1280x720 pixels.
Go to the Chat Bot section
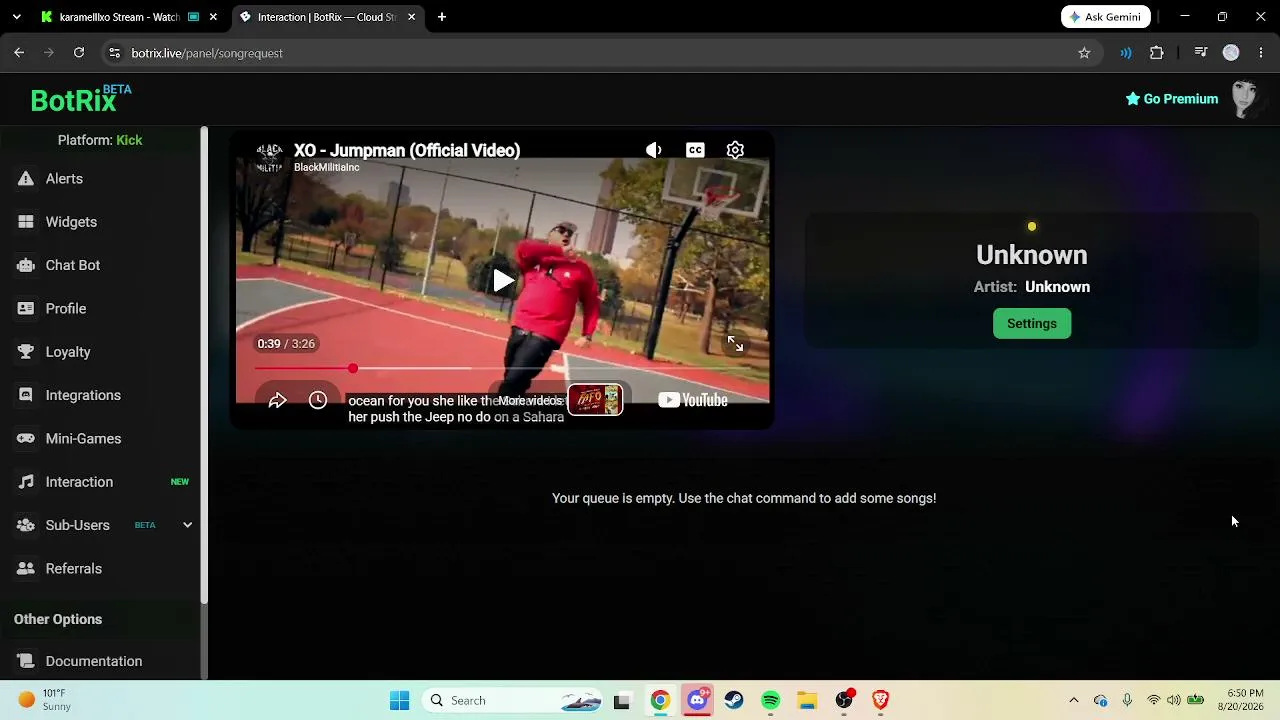73,265
